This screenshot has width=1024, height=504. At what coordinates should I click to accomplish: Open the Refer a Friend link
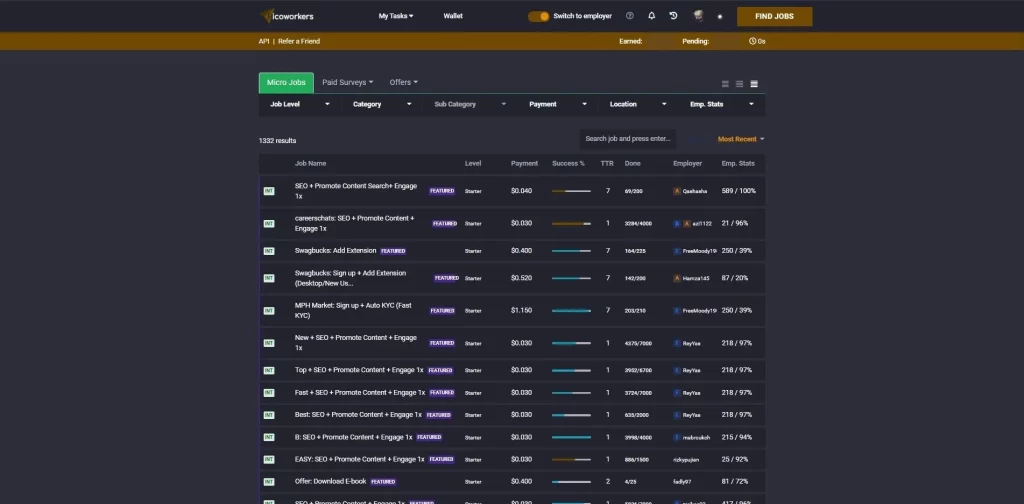[299, 41]
